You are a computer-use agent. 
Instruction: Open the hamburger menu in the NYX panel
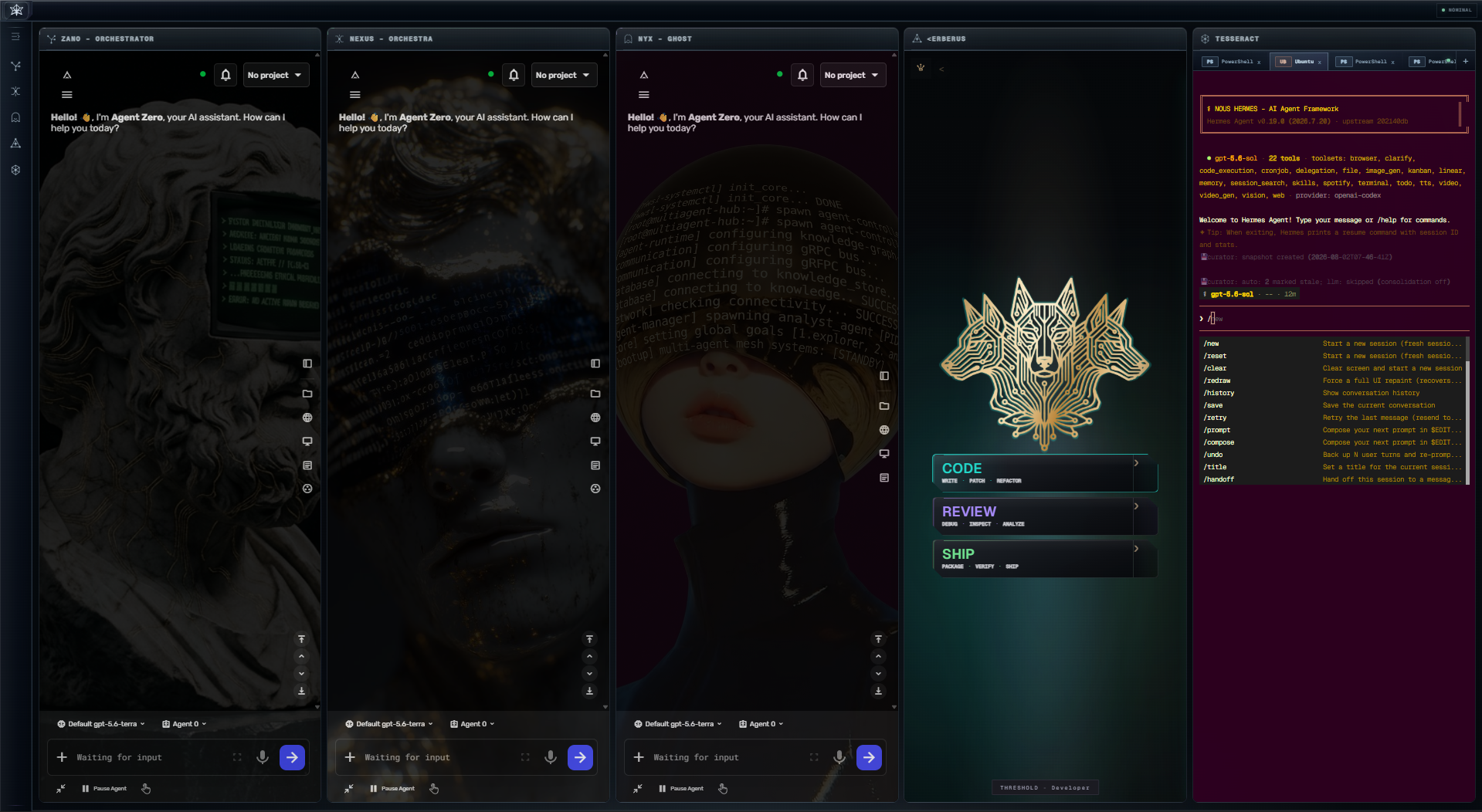tap(644, 95)
